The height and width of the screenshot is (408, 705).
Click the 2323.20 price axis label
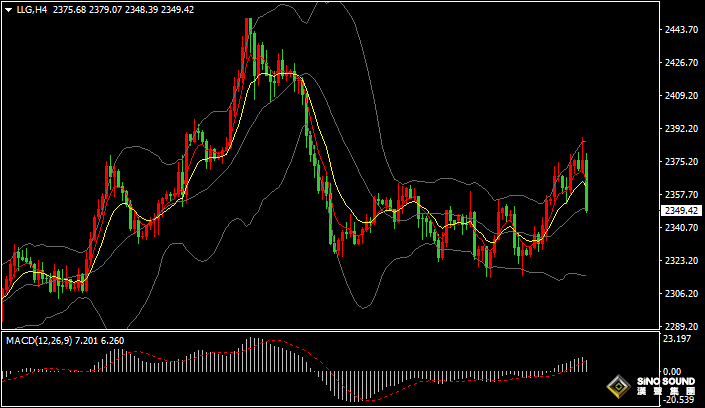click(681, 261)
